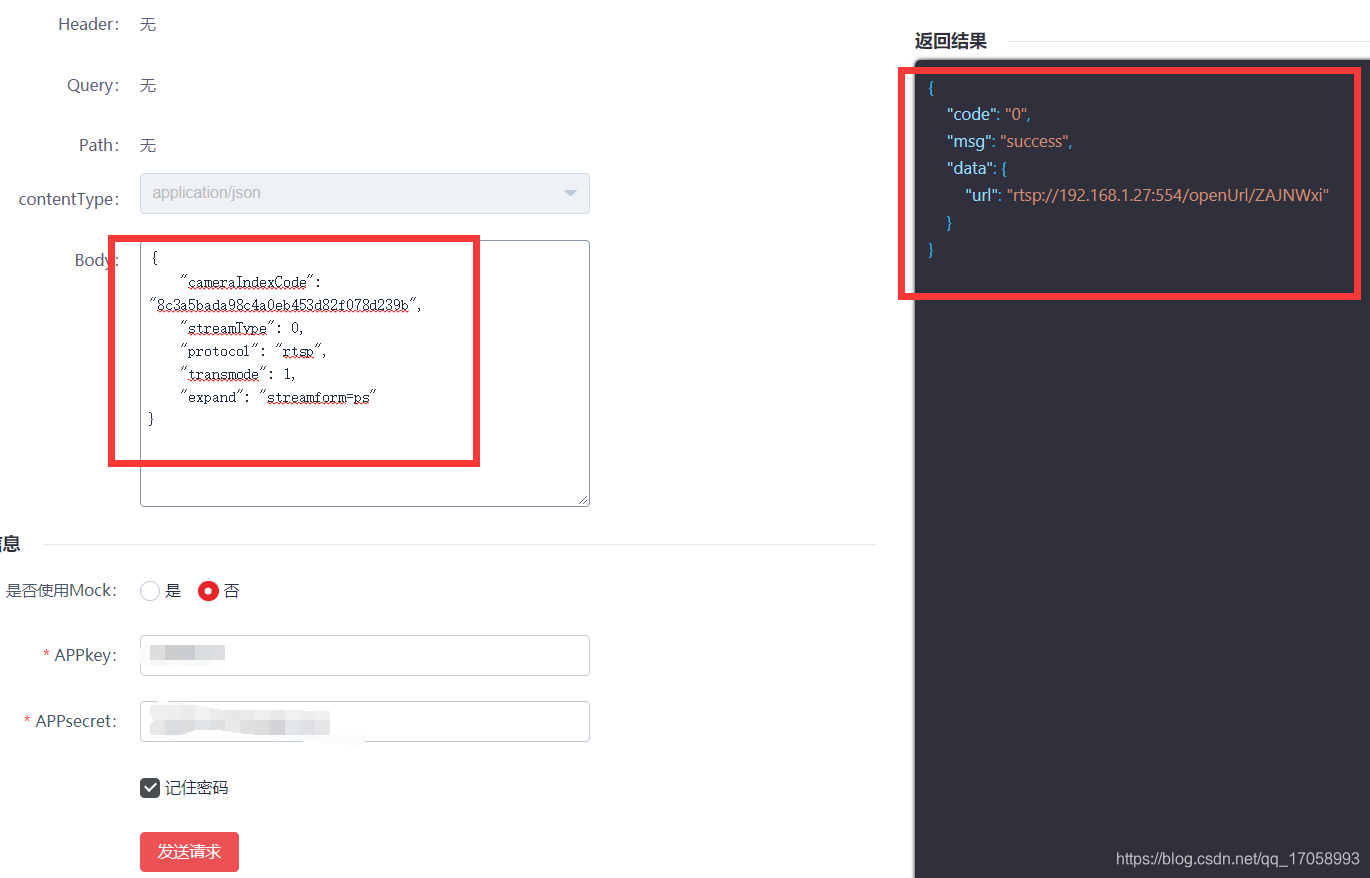Click the rtsp url value in result
The image size is (1370, 878).
1167,195
